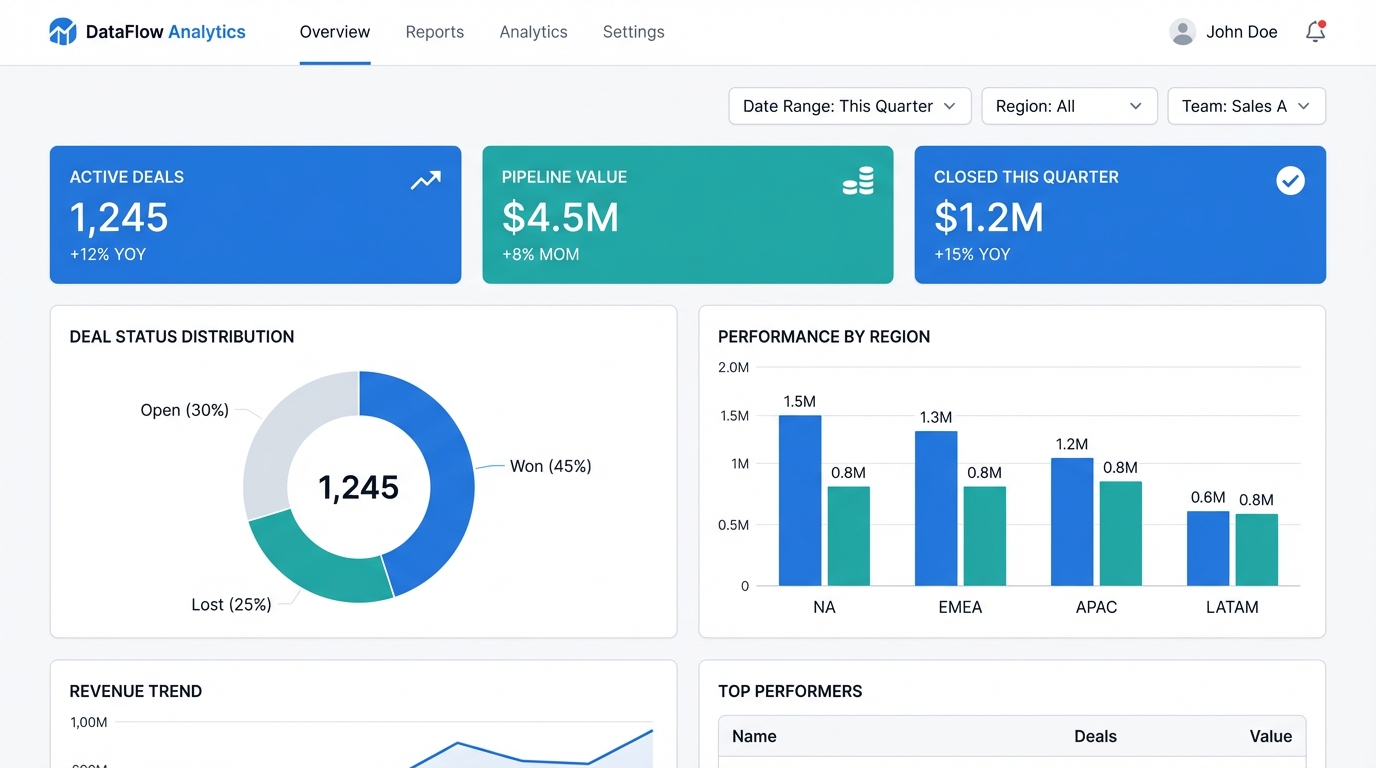Click the DataFlow Analytics logo
This screenshot has width=1376, height=768.
click(x=146, y=31)
